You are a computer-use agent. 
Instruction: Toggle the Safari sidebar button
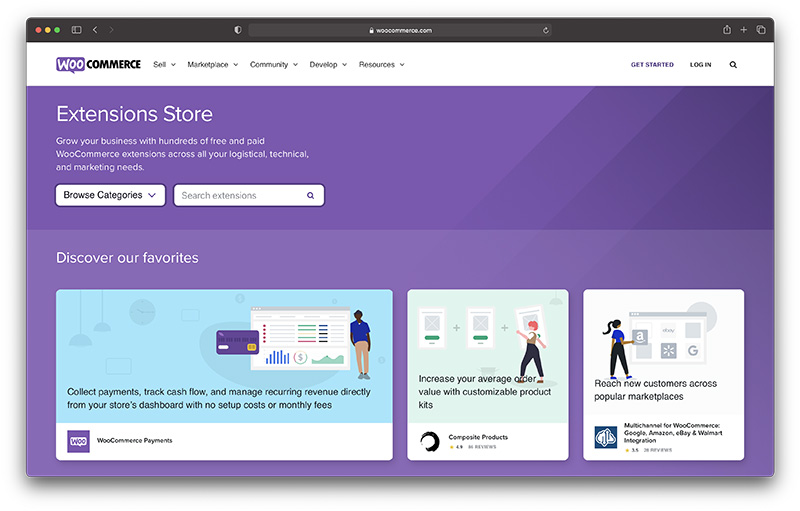pos(76,30)
